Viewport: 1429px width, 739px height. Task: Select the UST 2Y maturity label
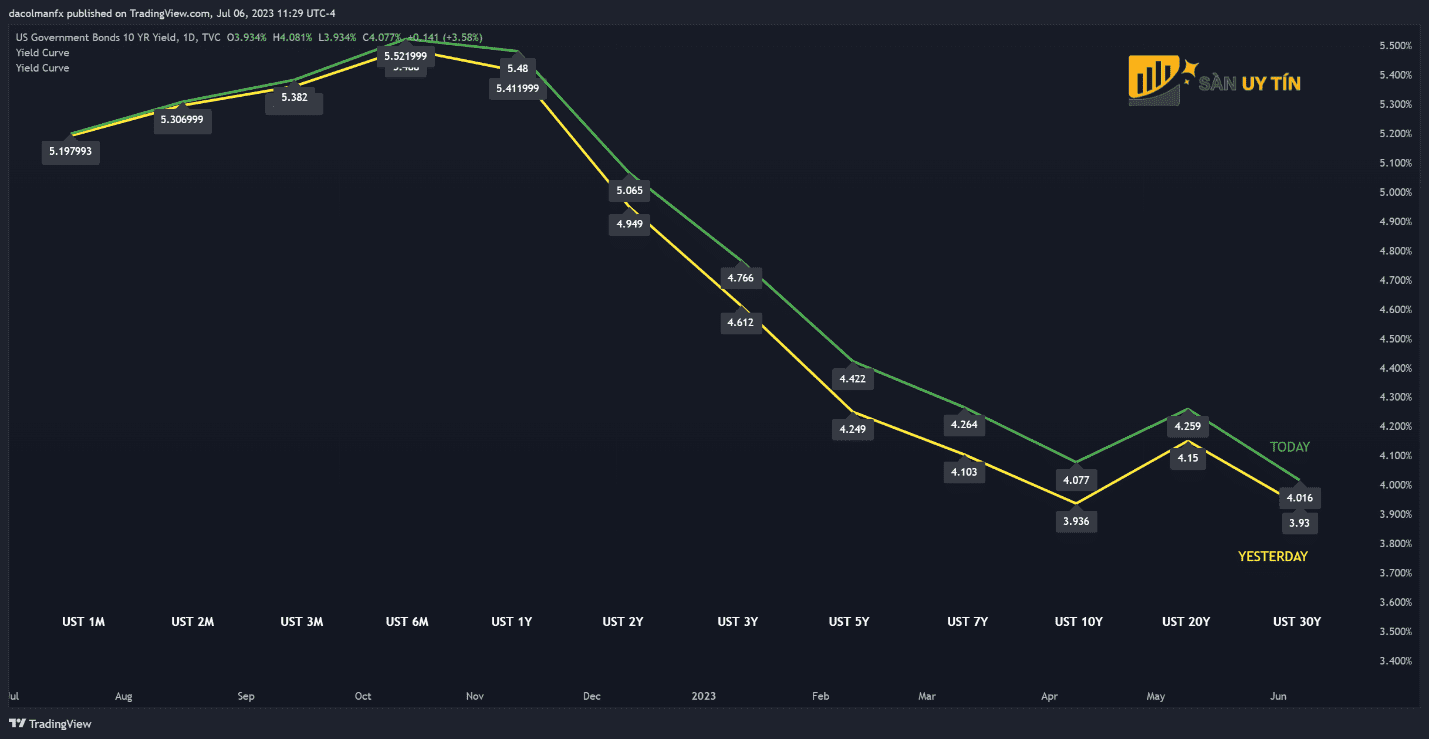click(623, 621)
